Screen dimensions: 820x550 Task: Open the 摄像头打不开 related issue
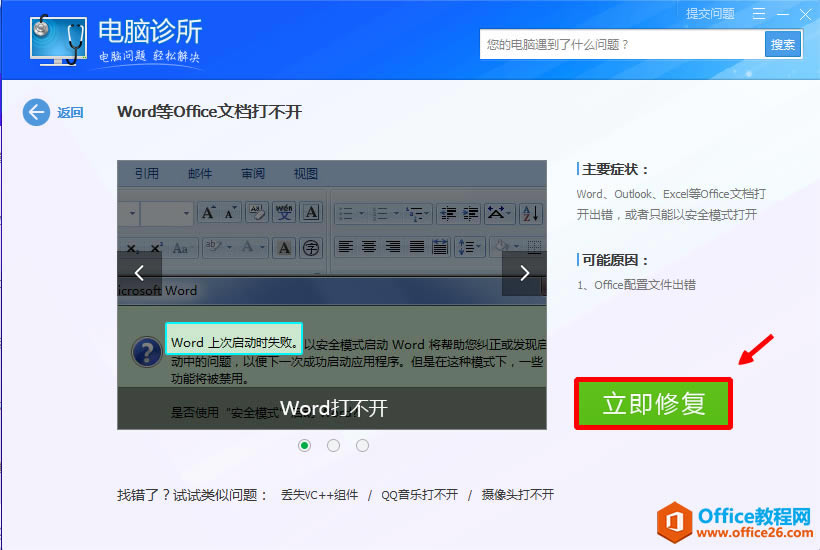[x=517, y=495]
